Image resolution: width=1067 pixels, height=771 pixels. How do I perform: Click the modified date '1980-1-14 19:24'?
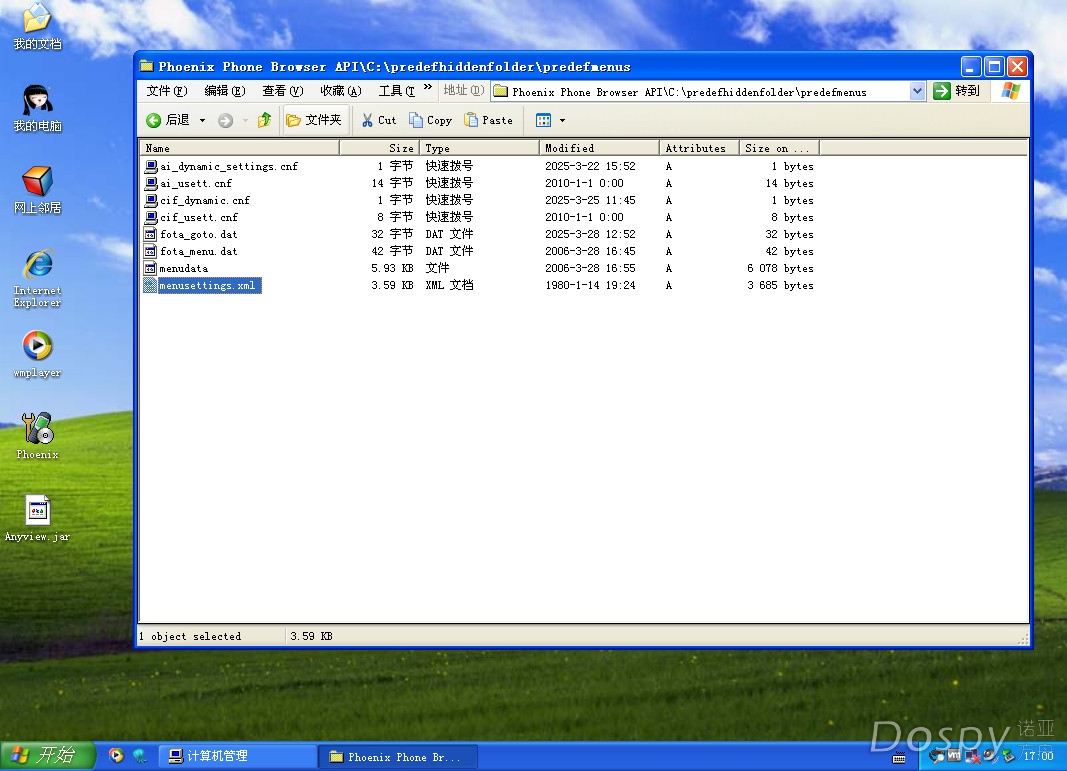pos(590,285)
